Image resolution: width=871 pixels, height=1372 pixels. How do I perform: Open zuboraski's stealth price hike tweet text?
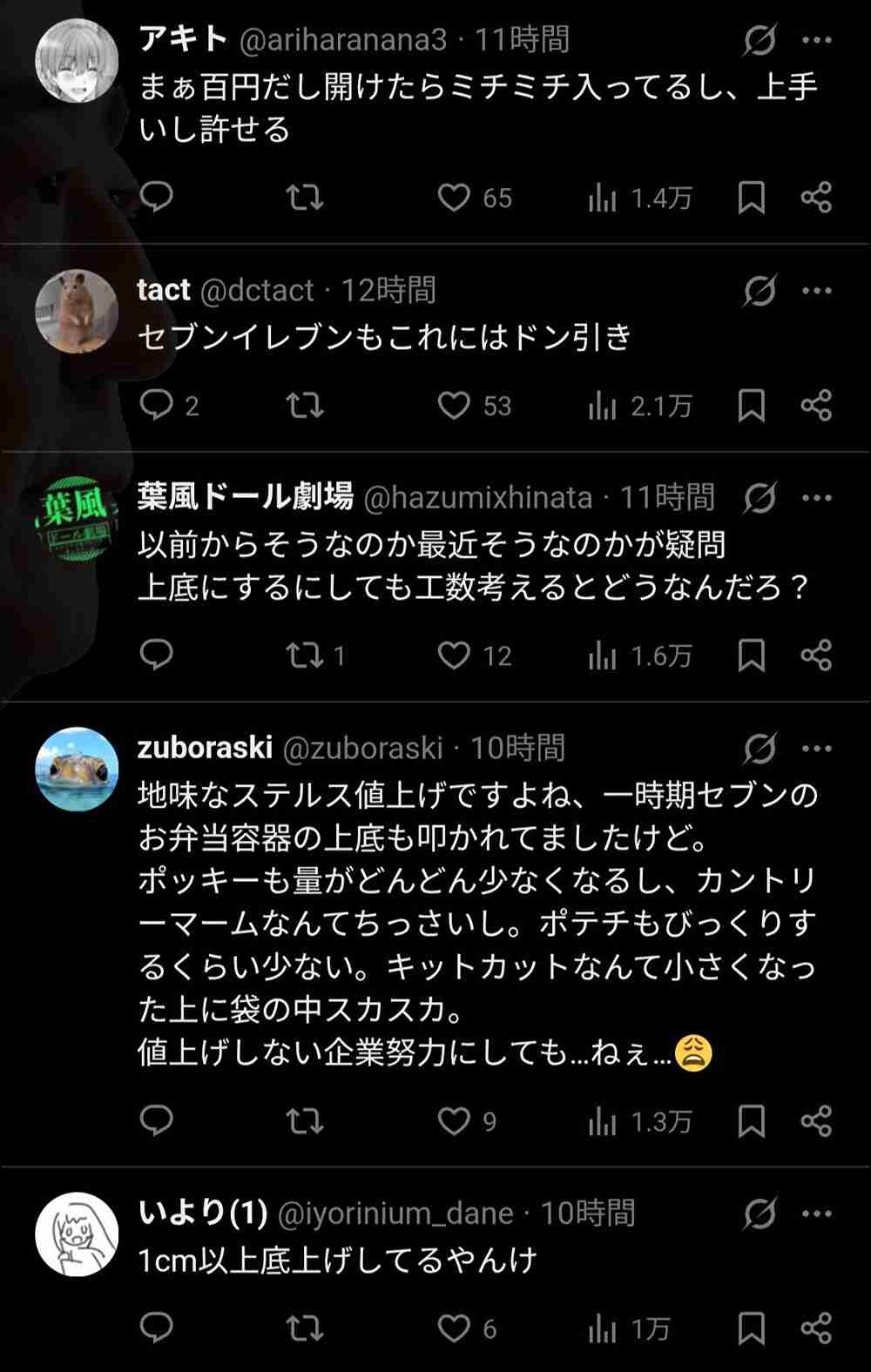[477, 924]
